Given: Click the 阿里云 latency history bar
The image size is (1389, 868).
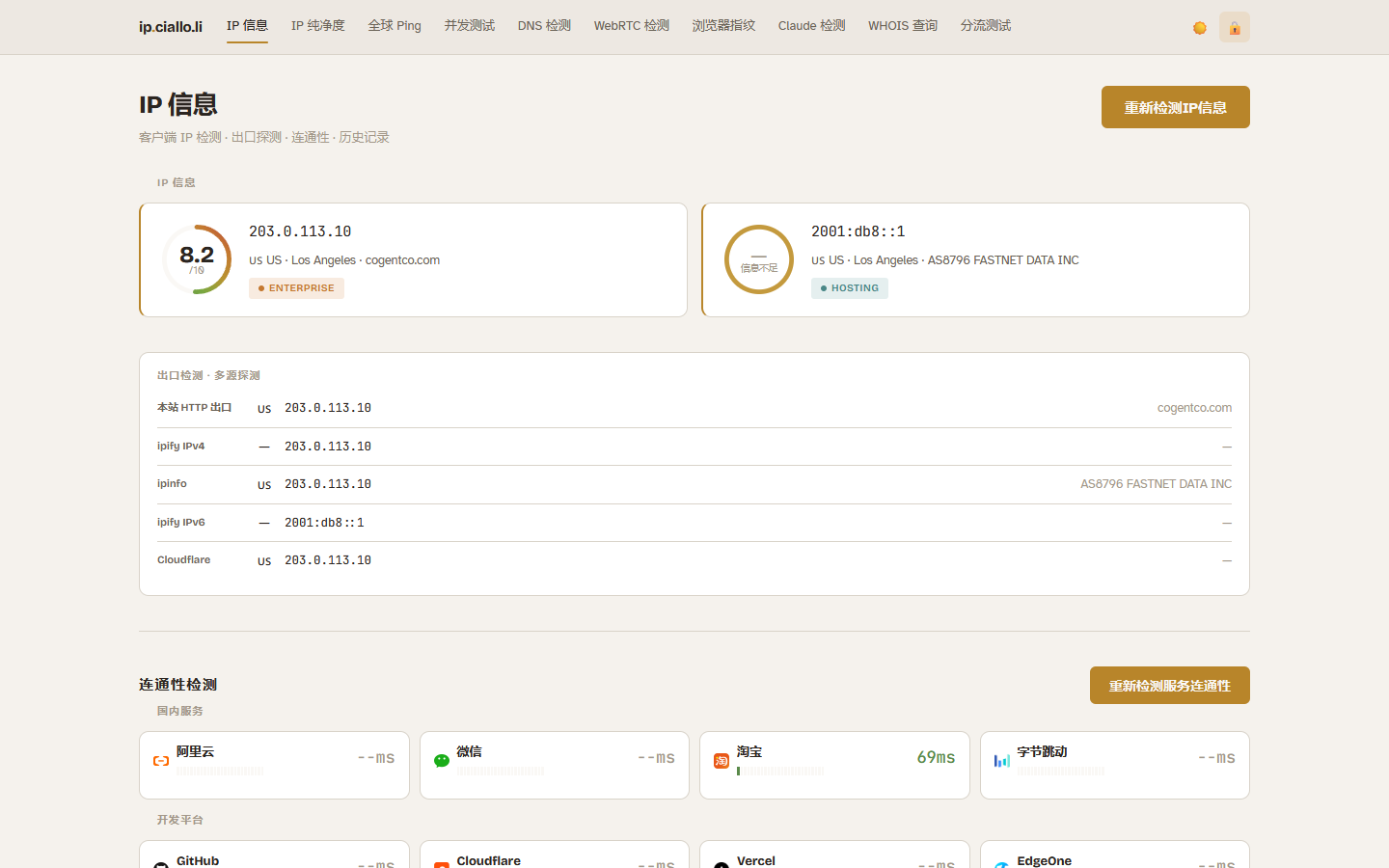Looking at the screenshot, I should (x=220, y=772).
